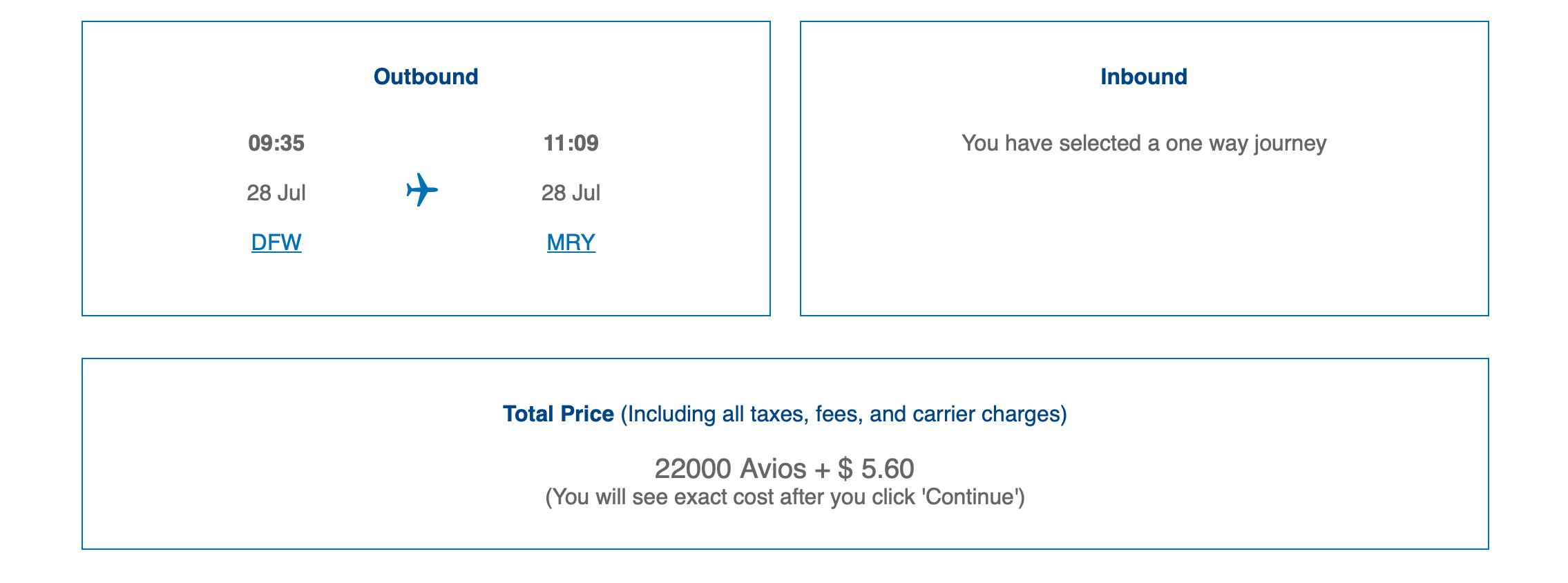Click the airplane icon between the airports
The image size is (1568, 583).
[x=422, y=190]
